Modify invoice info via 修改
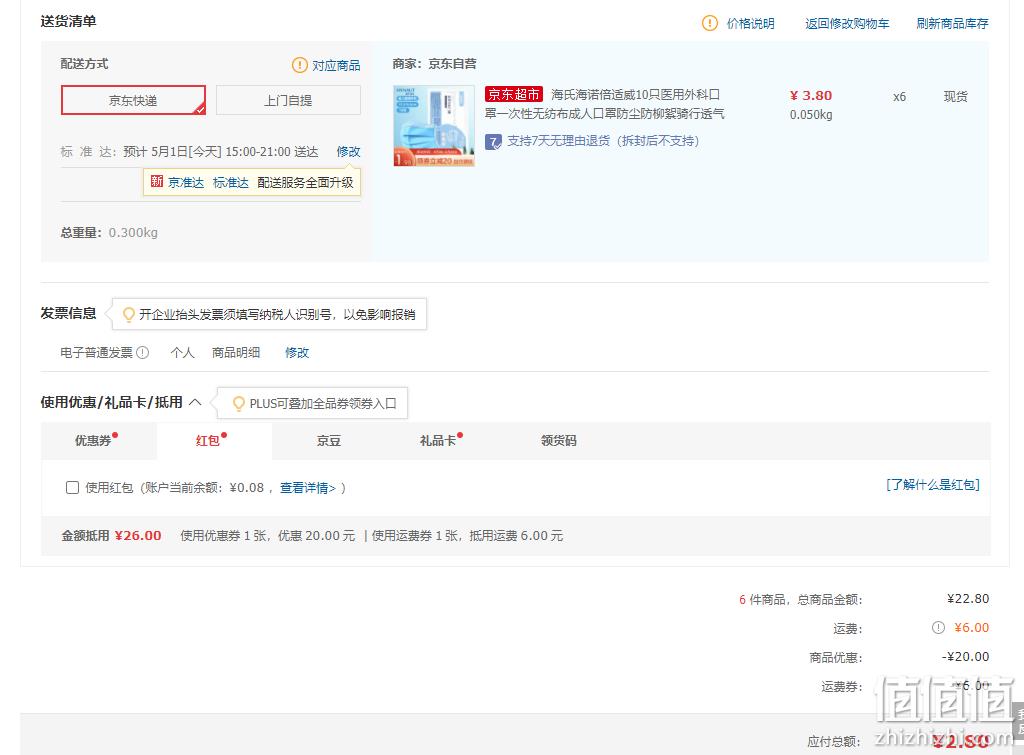The height and width of the screenshot is (755, 1024). [297, 353]
